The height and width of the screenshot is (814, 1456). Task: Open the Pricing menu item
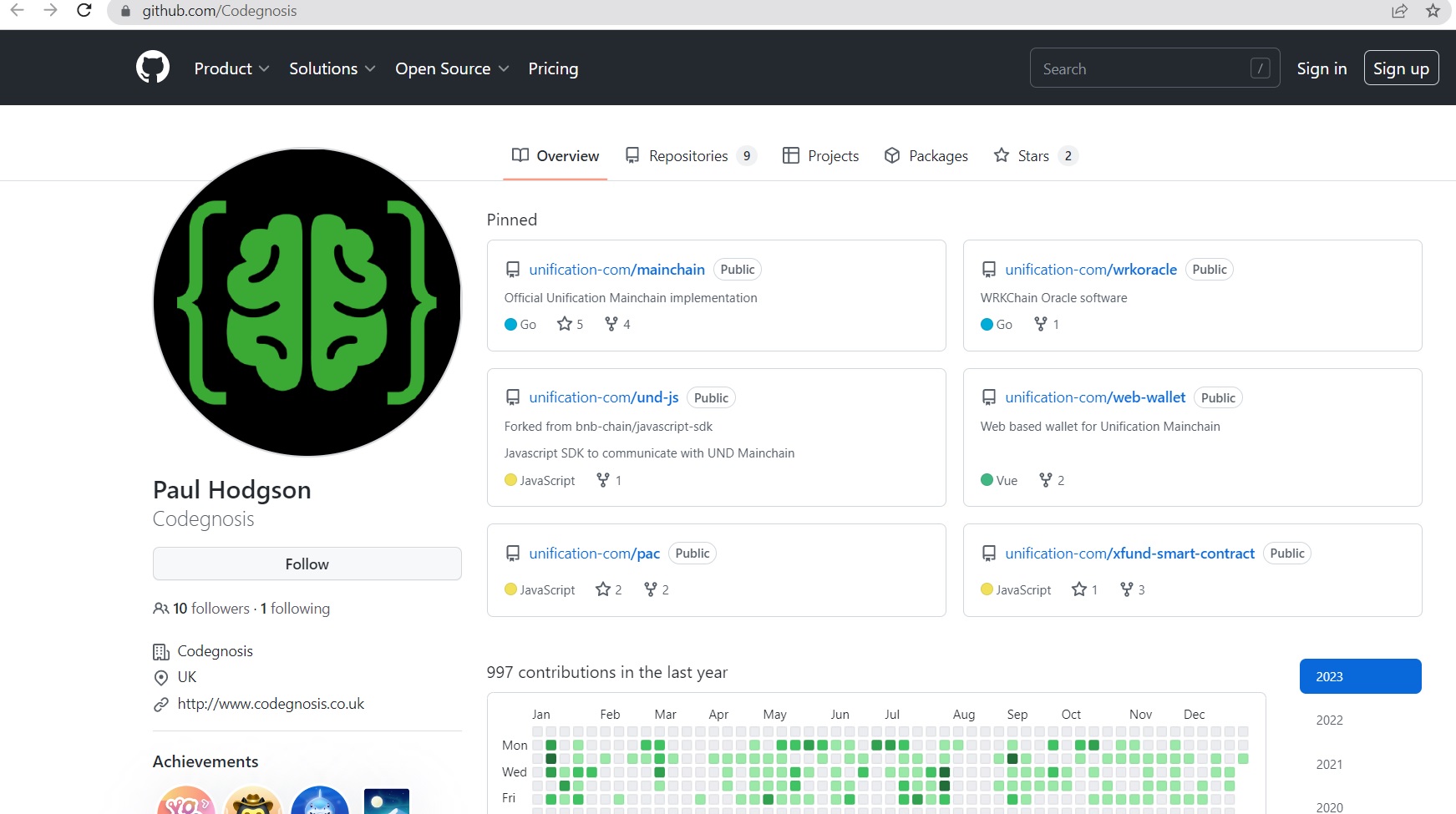coord(553,68)
